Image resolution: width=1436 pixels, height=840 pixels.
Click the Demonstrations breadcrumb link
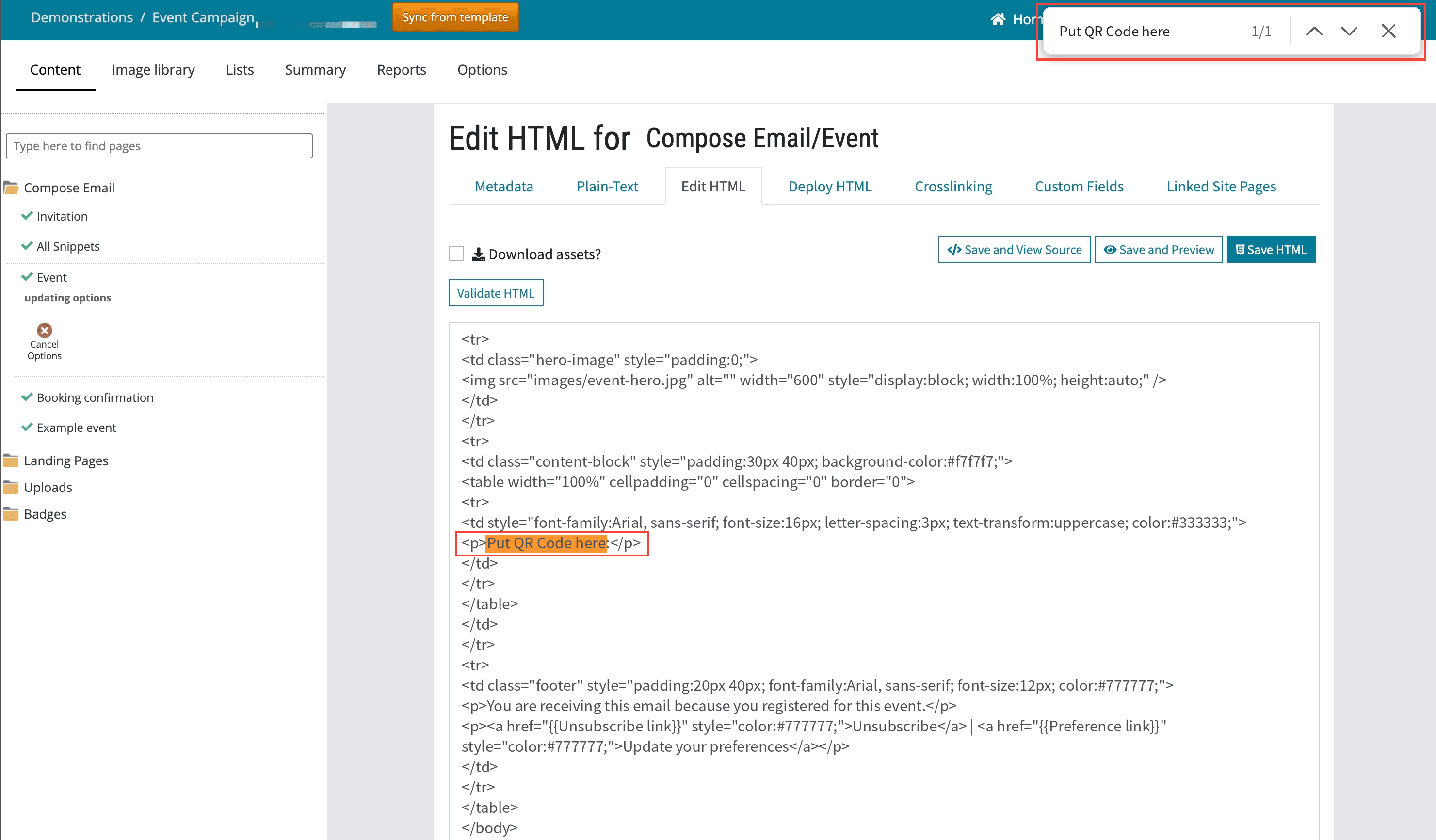(81, 17)
